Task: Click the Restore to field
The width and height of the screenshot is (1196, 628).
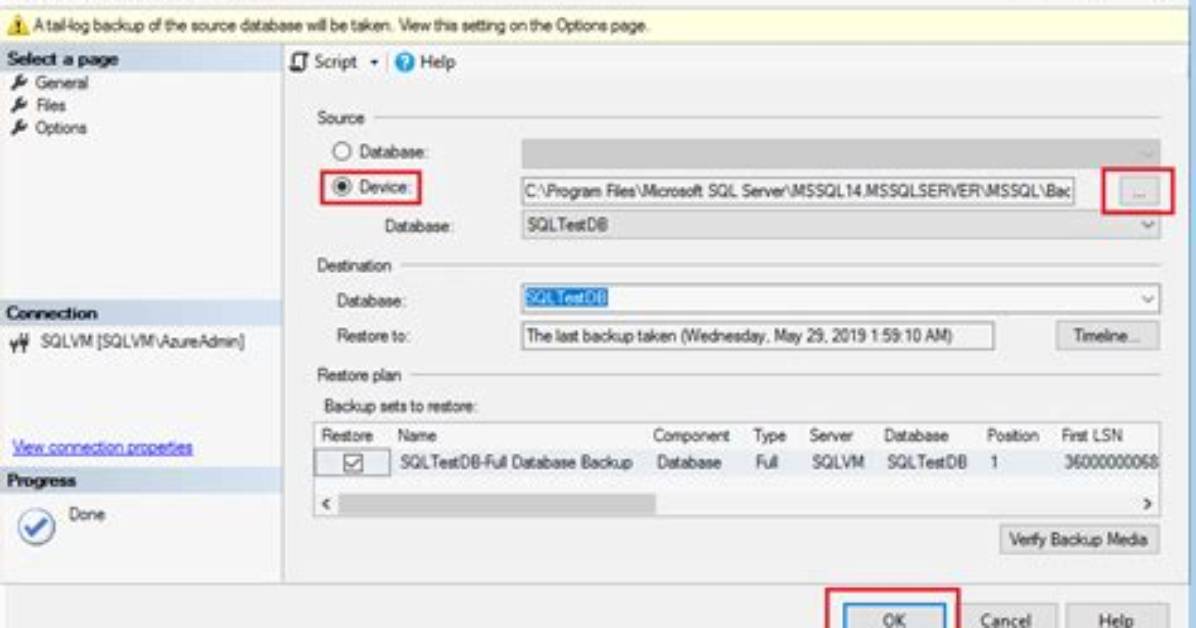Action: (757, 336)
